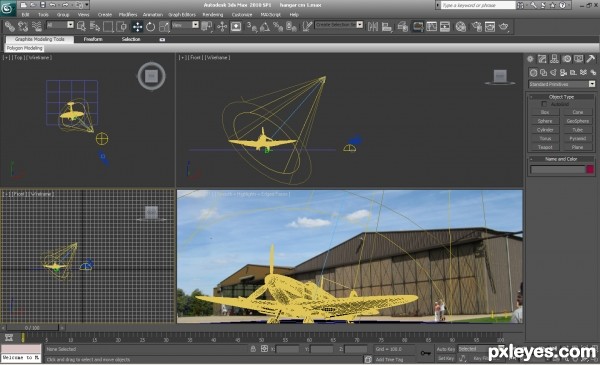Toggle the Auto Key button
The width and height of the screenshot is (600, 365).
tap(446, 349)
